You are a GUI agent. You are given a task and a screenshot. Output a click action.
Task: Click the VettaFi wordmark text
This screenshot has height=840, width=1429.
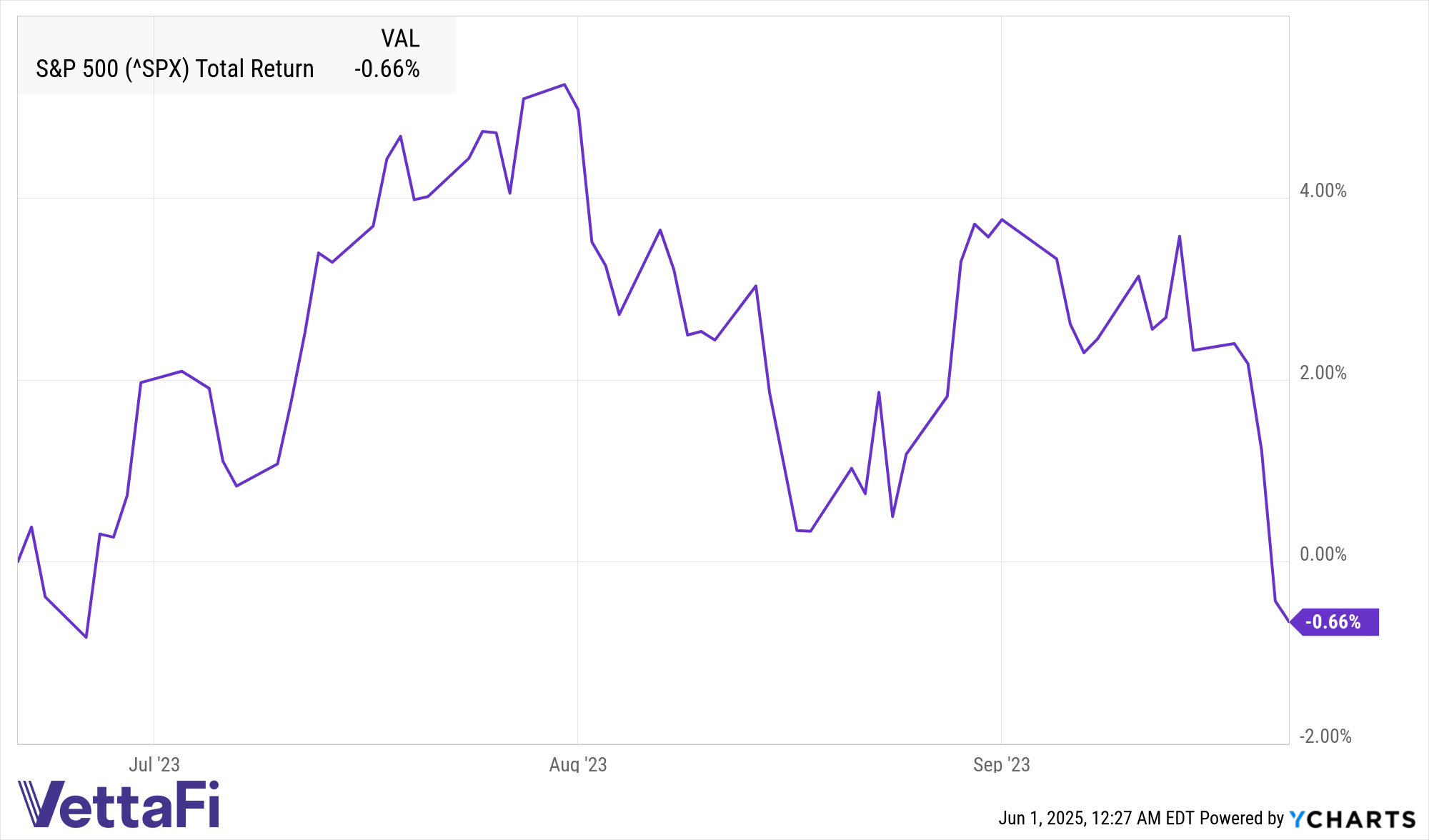(134, 804)
